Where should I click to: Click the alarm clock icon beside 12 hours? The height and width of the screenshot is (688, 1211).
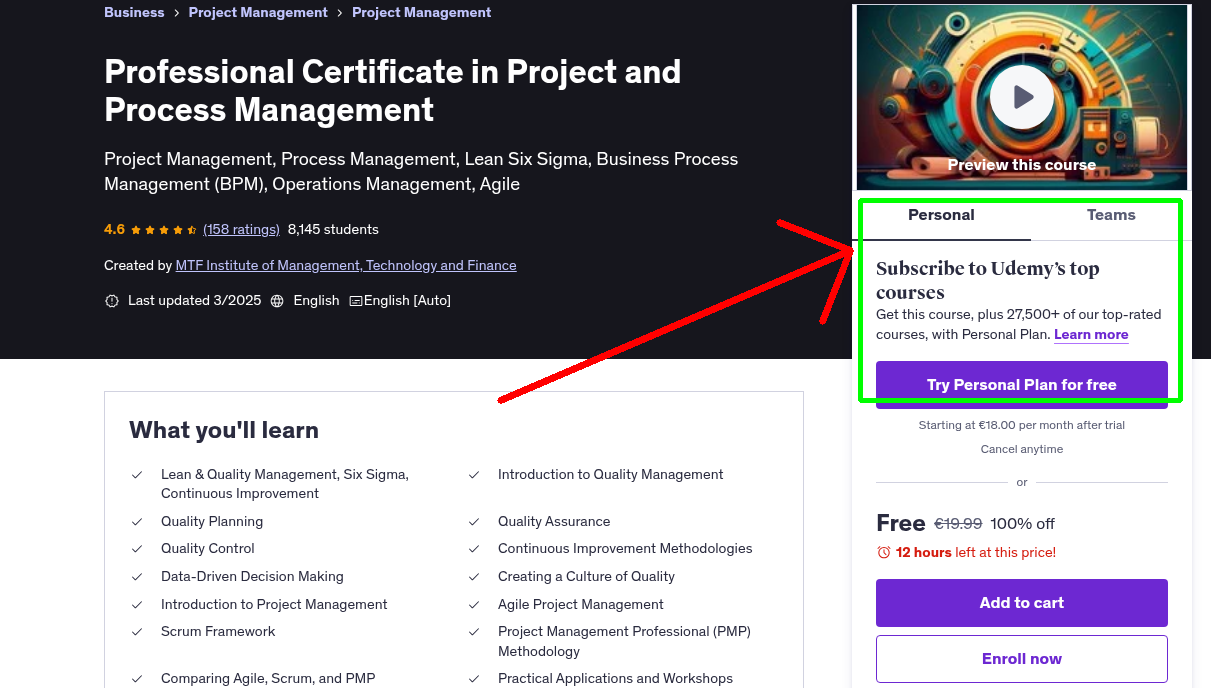click(x=883, y=552)
